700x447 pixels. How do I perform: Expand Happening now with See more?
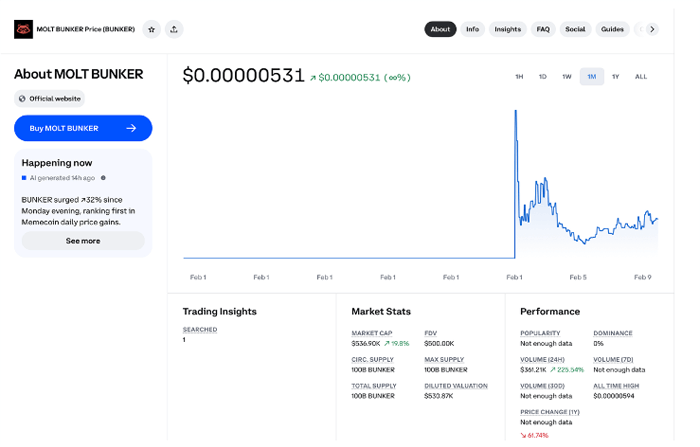83,241
